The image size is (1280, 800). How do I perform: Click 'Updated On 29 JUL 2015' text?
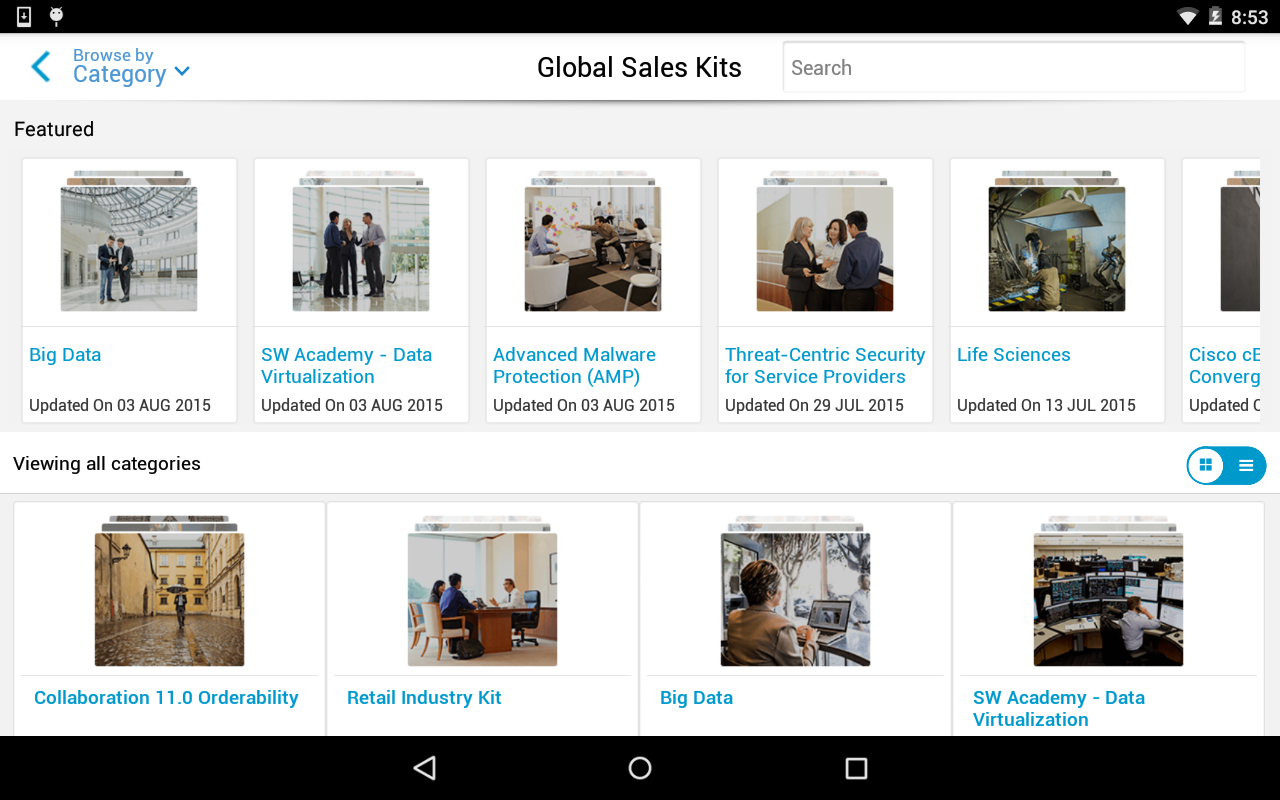point(814,405)
